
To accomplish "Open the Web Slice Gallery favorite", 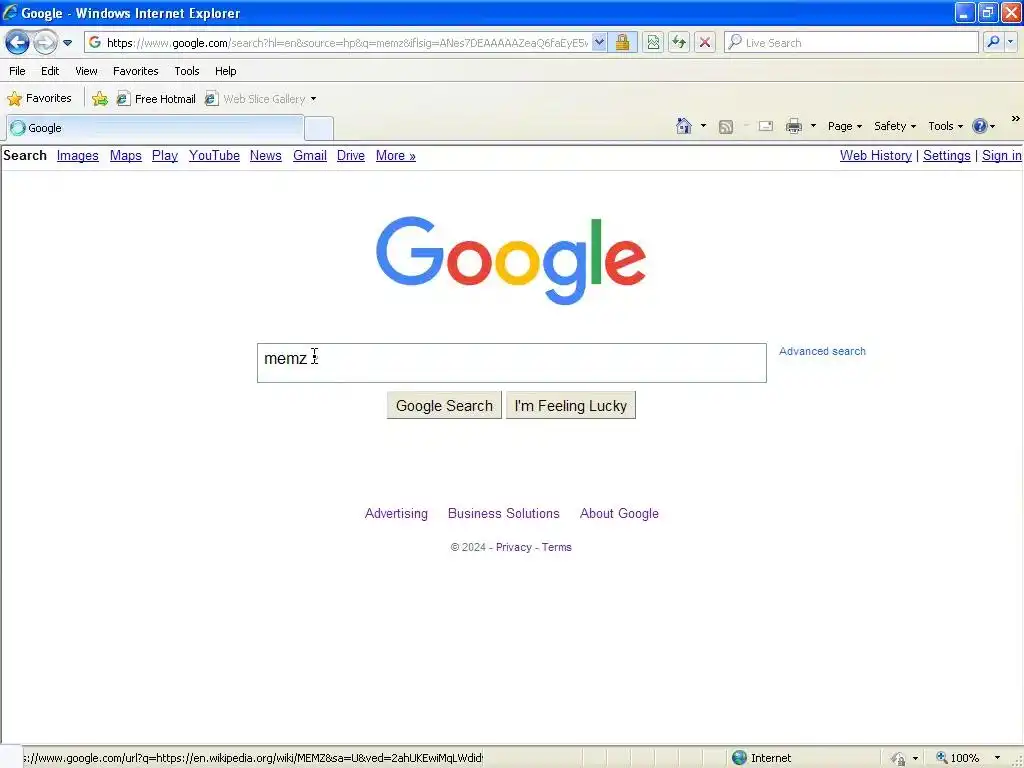I will (x=255, y=99).
